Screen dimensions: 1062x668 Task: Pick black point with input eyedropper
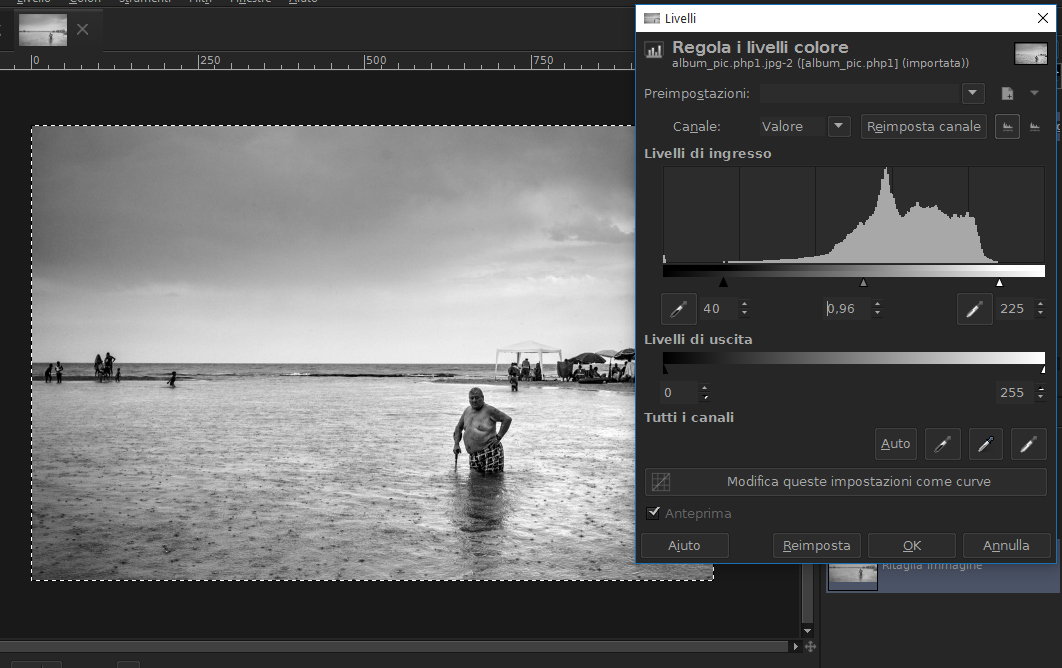[679, 309]
